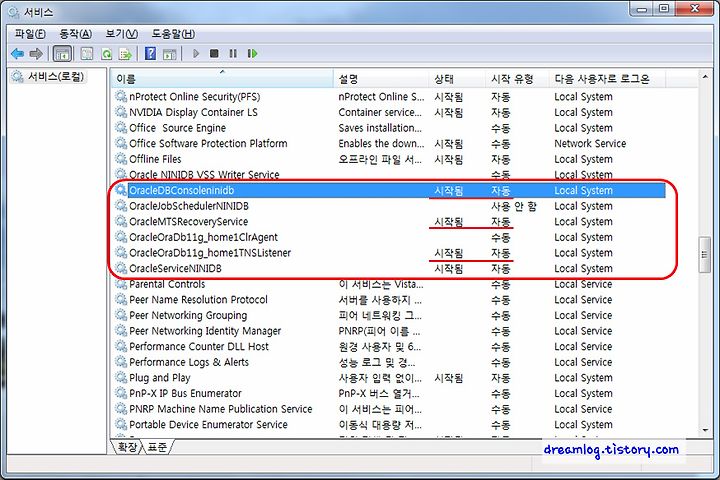Select Peer Name Resolution Protocol service

point(389,300)
